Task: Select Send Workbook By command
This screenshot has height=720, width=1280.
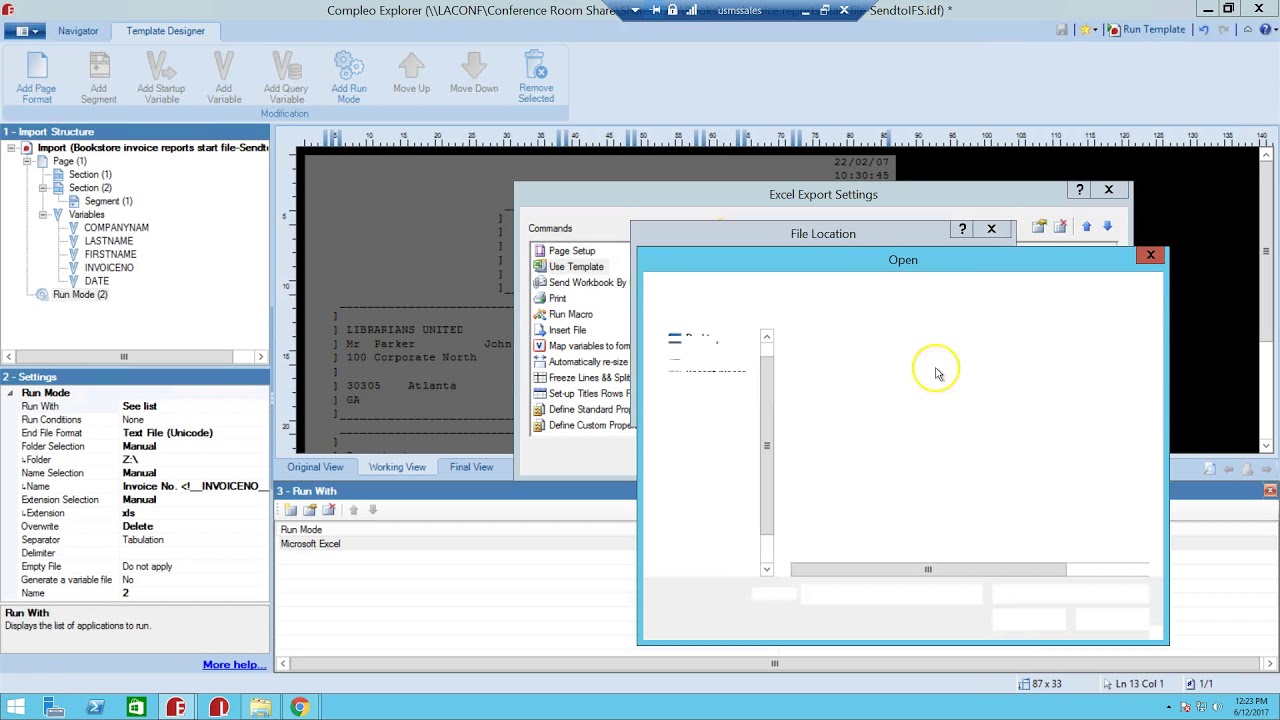Action: tap(587, 283)
